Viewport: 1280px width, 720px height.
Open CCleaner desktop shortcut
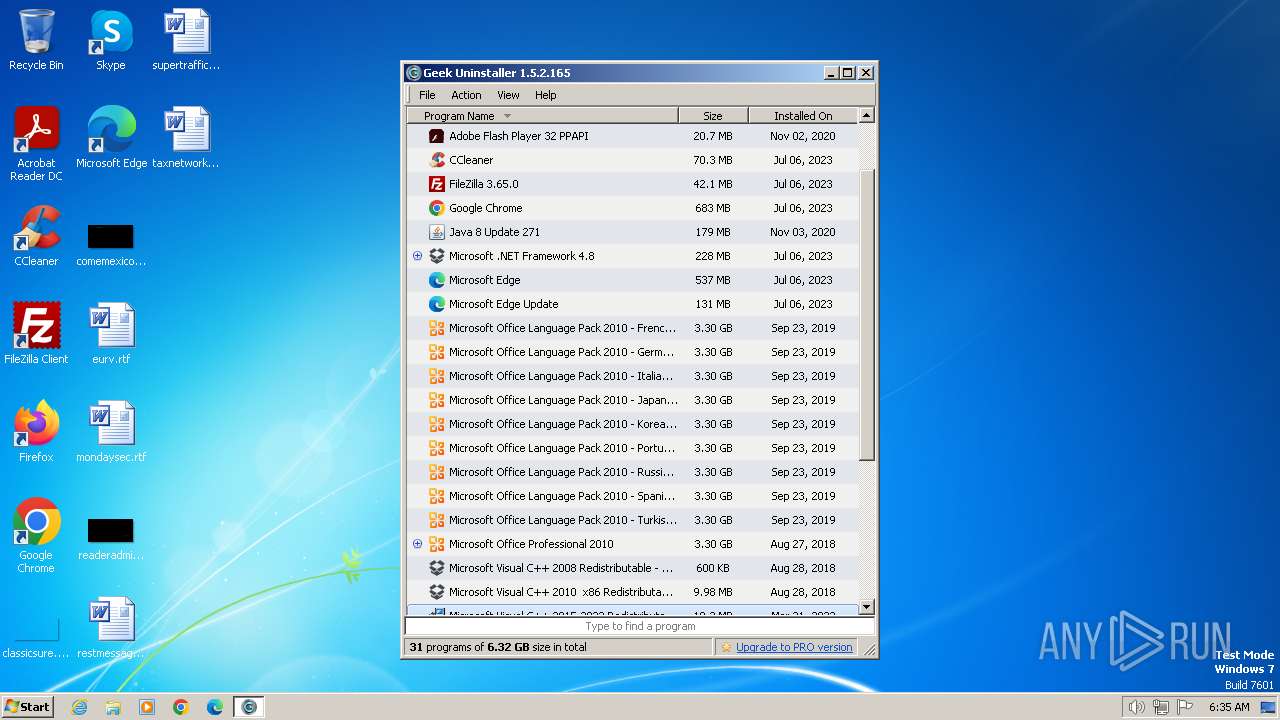pos(36,236)
